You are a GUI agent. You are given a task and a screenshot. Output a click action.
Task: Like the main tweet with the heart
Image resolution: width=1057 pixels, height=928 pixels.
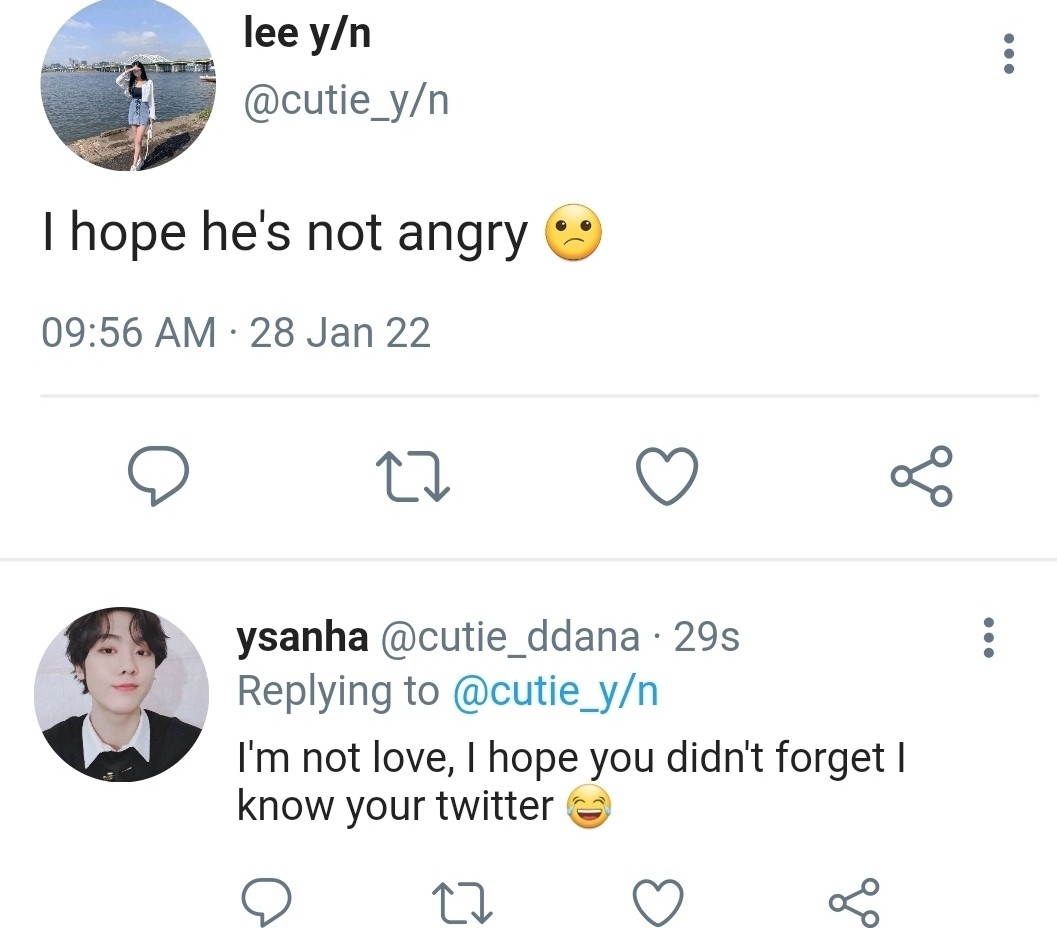click(x=667, y=476)
